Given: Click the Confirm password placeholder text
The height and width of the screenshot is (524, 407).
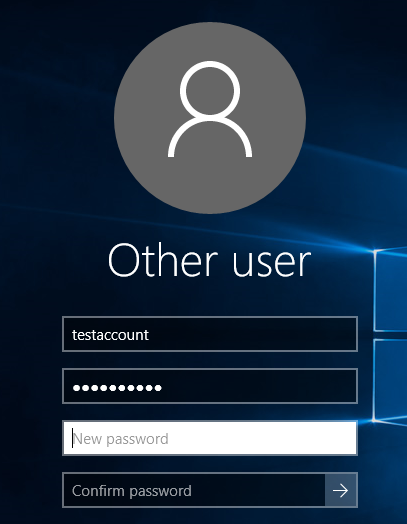Looking at the screenshot, I should [x=132, y=491].
